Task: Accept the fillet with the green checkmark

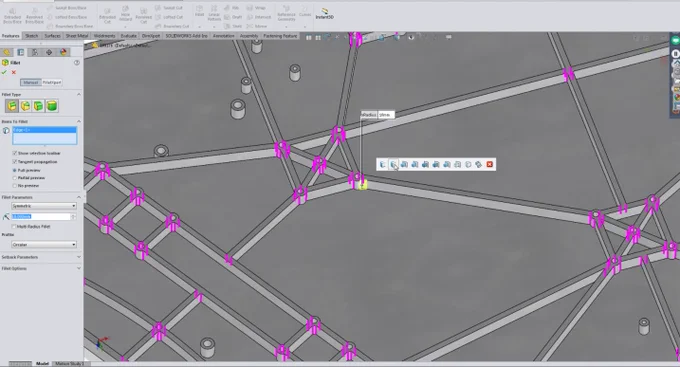Action: (4, 72)
